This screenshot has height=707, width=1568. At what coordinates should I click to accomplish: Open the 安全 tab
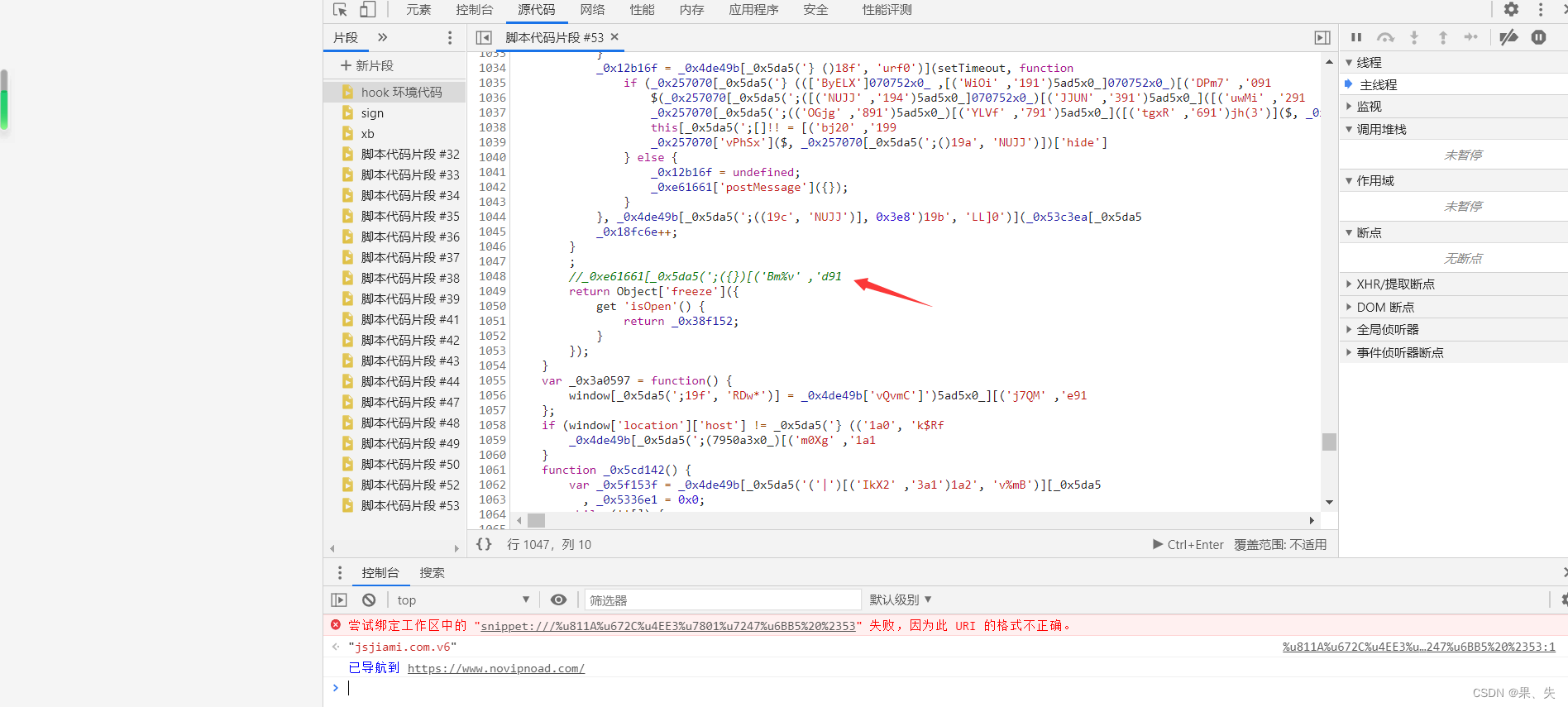coord(815,10)
